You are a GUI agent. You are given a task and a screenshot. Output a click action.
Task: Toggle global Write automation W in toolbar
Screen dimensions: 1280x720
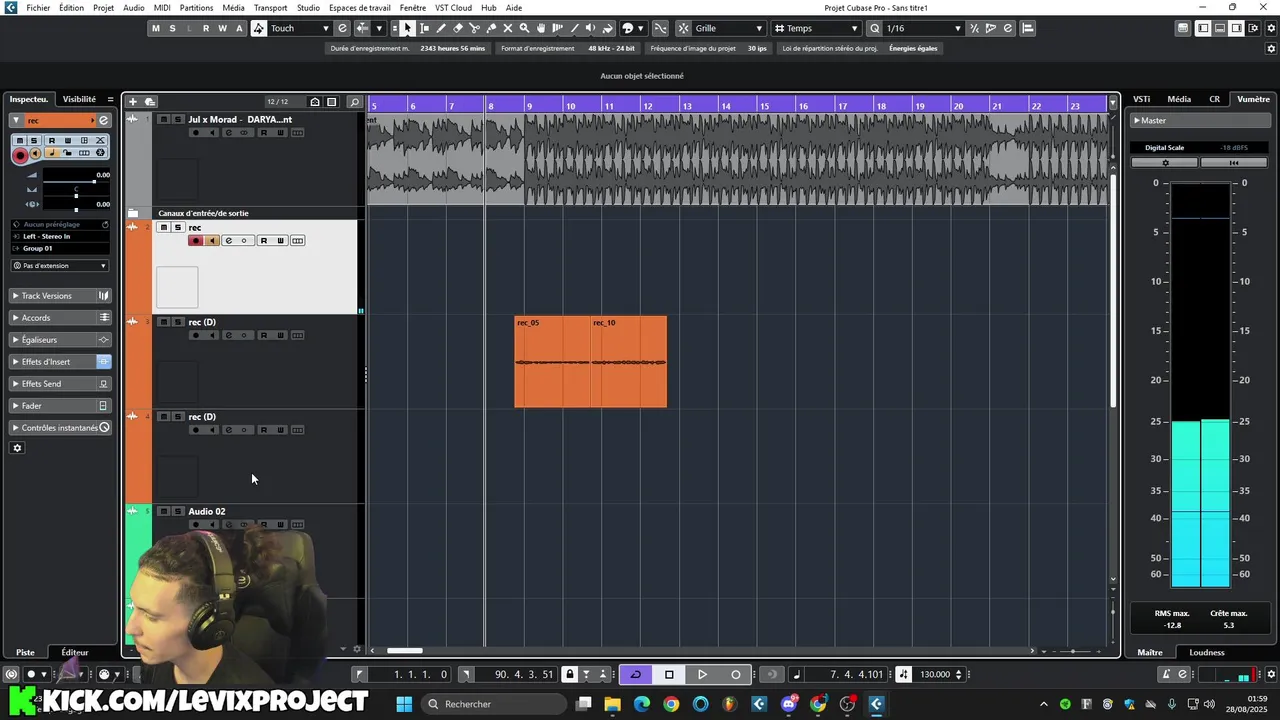[x=222, y=28]
